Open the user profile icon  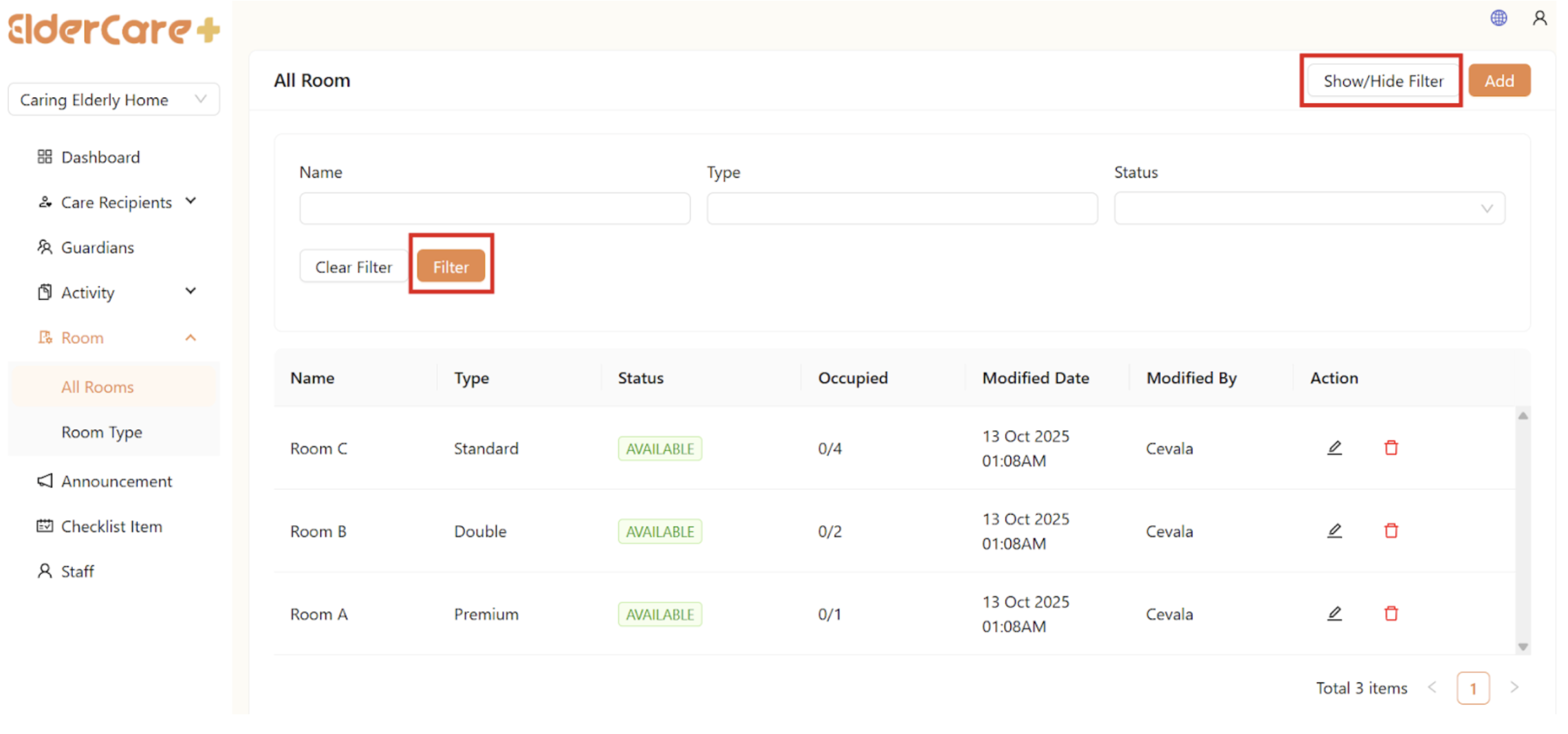[1540, 18]
